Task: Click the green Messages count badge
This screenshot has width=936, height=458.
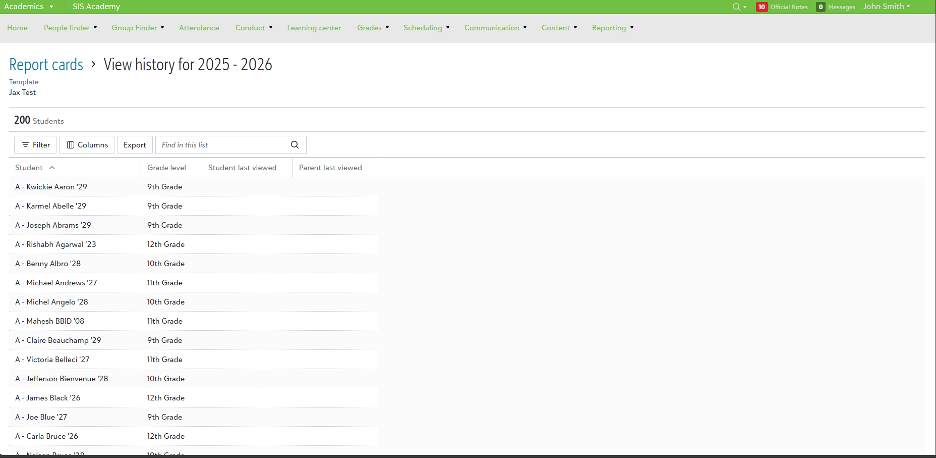Action: pyautogui.click(x=820, y=7)
